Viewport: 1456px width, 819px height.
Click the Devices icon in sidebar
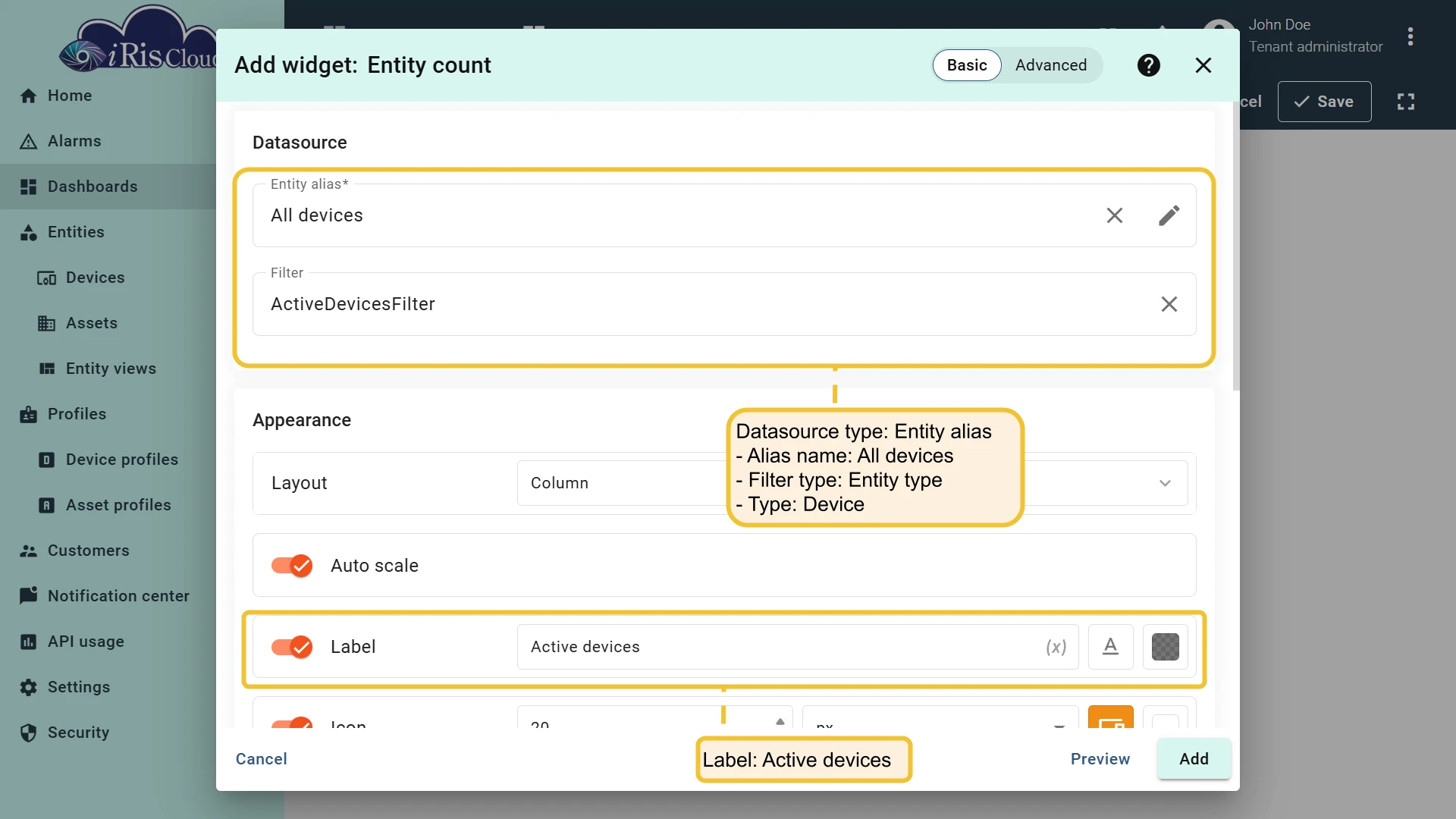click(47, 278)
